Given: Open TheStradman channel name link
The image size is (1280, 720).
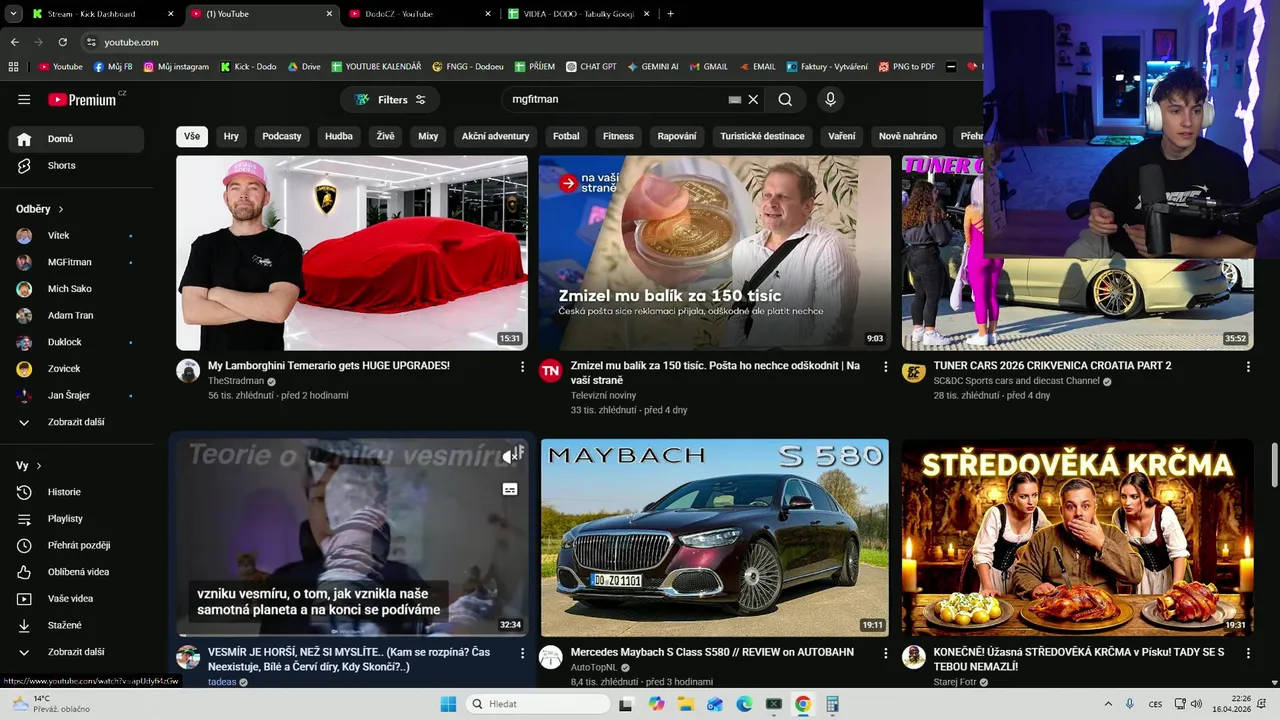Looking at the screenshot, I should point(236,381).
